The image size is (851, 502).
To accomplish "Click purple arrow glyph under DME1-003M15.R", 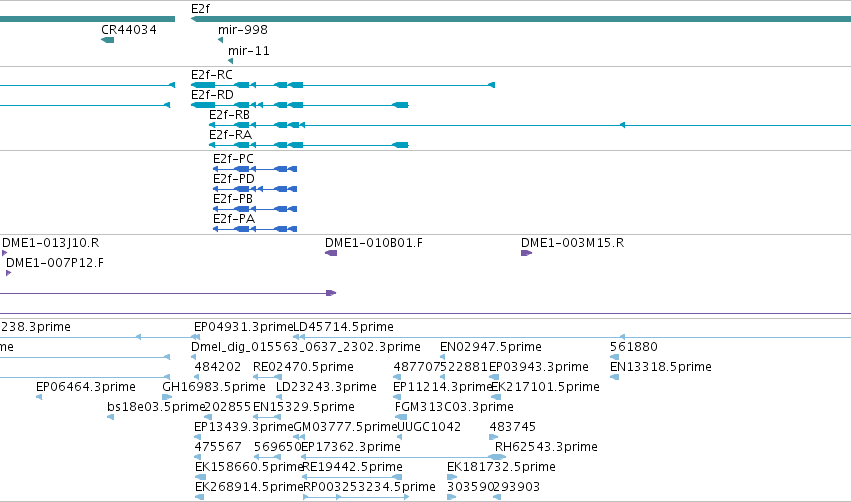I will [526, 253].
